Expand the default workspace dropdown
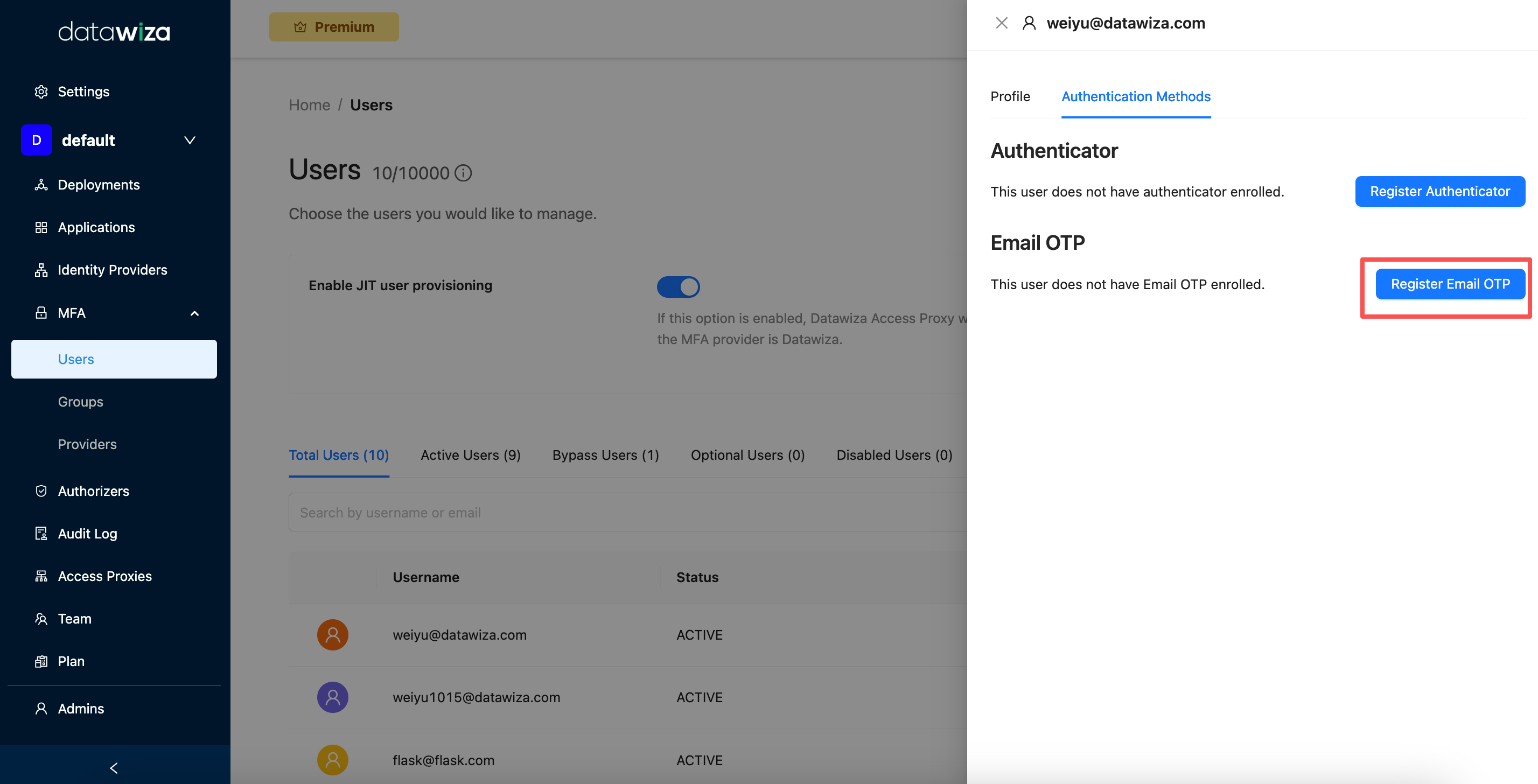The height and width of the screenshot is (784, 1538). pyautogui.click(x=189, y=139)
